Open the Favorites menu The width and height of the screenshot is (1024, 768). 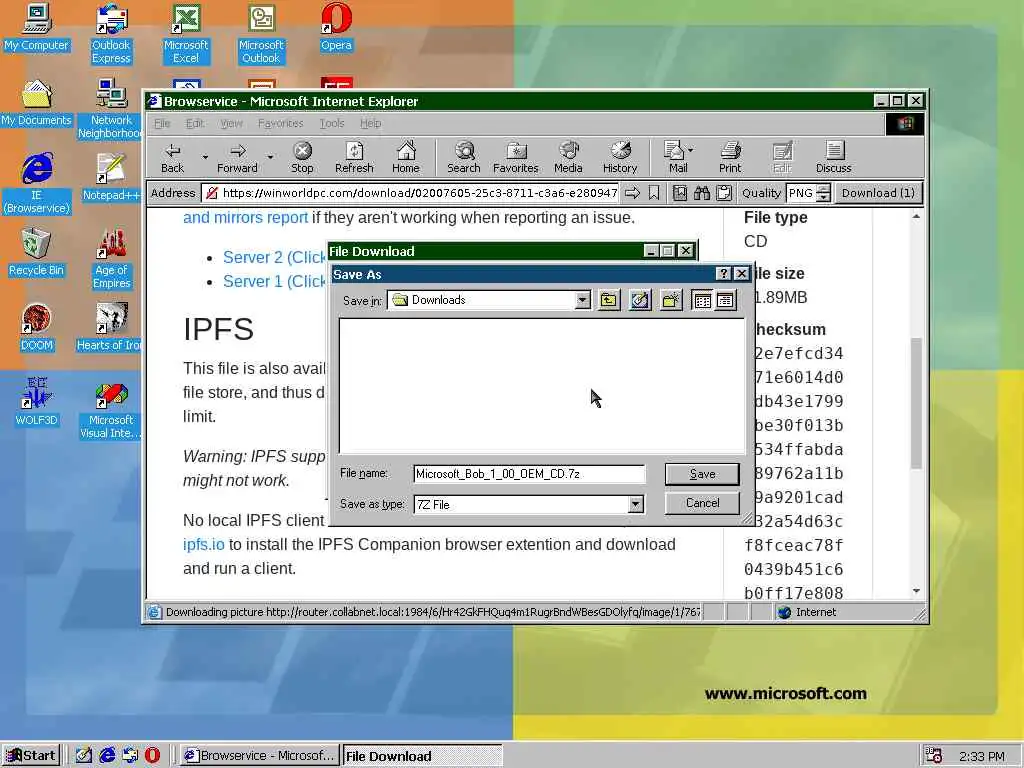280,123
